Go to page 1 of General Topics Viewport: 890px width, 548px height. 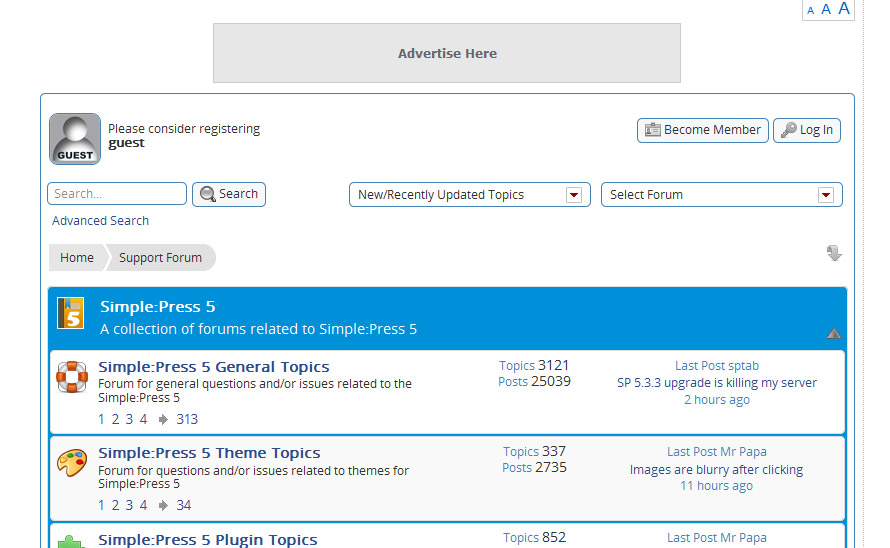point(101,420)
